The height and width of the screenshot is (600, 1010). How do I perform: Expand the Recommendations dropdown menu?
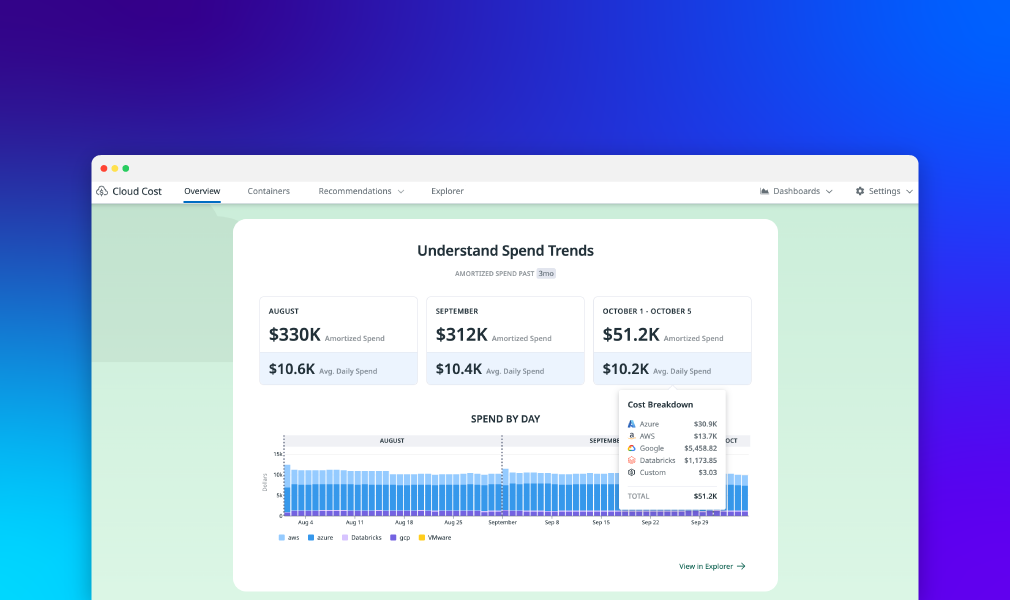click(x=361, y=191)
